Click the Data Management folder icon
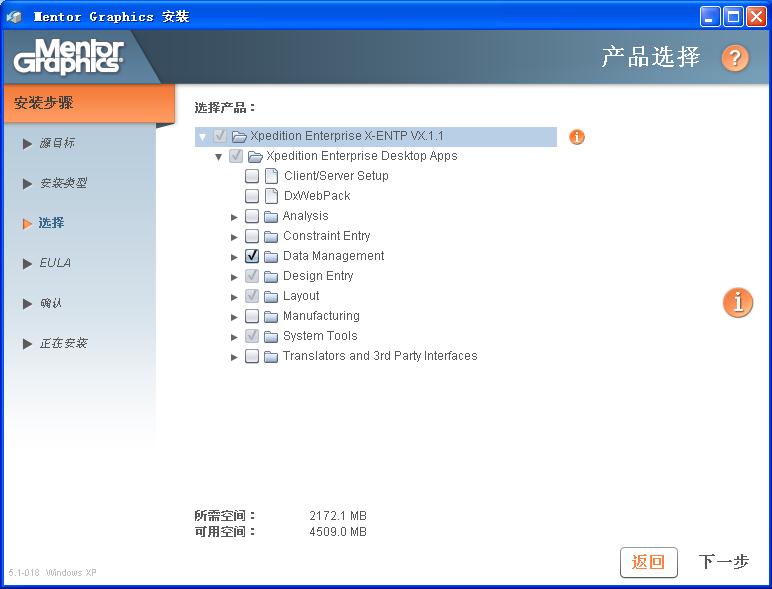Image resolution: width=772 pixels, height=589 pixels. click(x=271, y=256)
